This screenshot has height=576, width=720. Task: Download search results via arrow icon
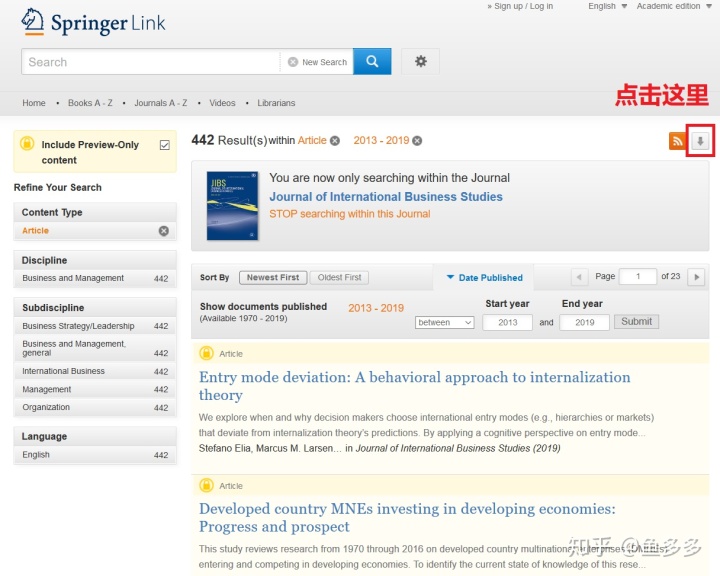(700, 141)
